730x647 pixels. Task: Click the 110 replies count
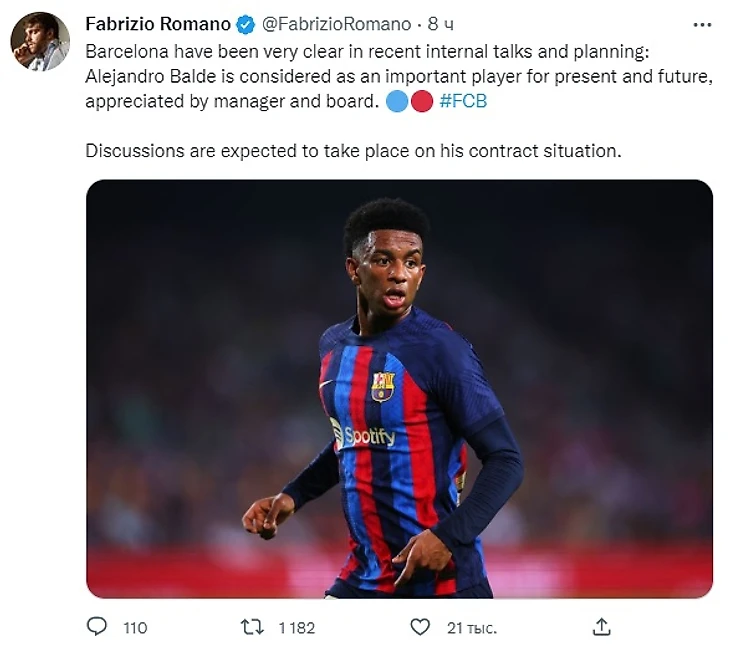pos(135,628)
